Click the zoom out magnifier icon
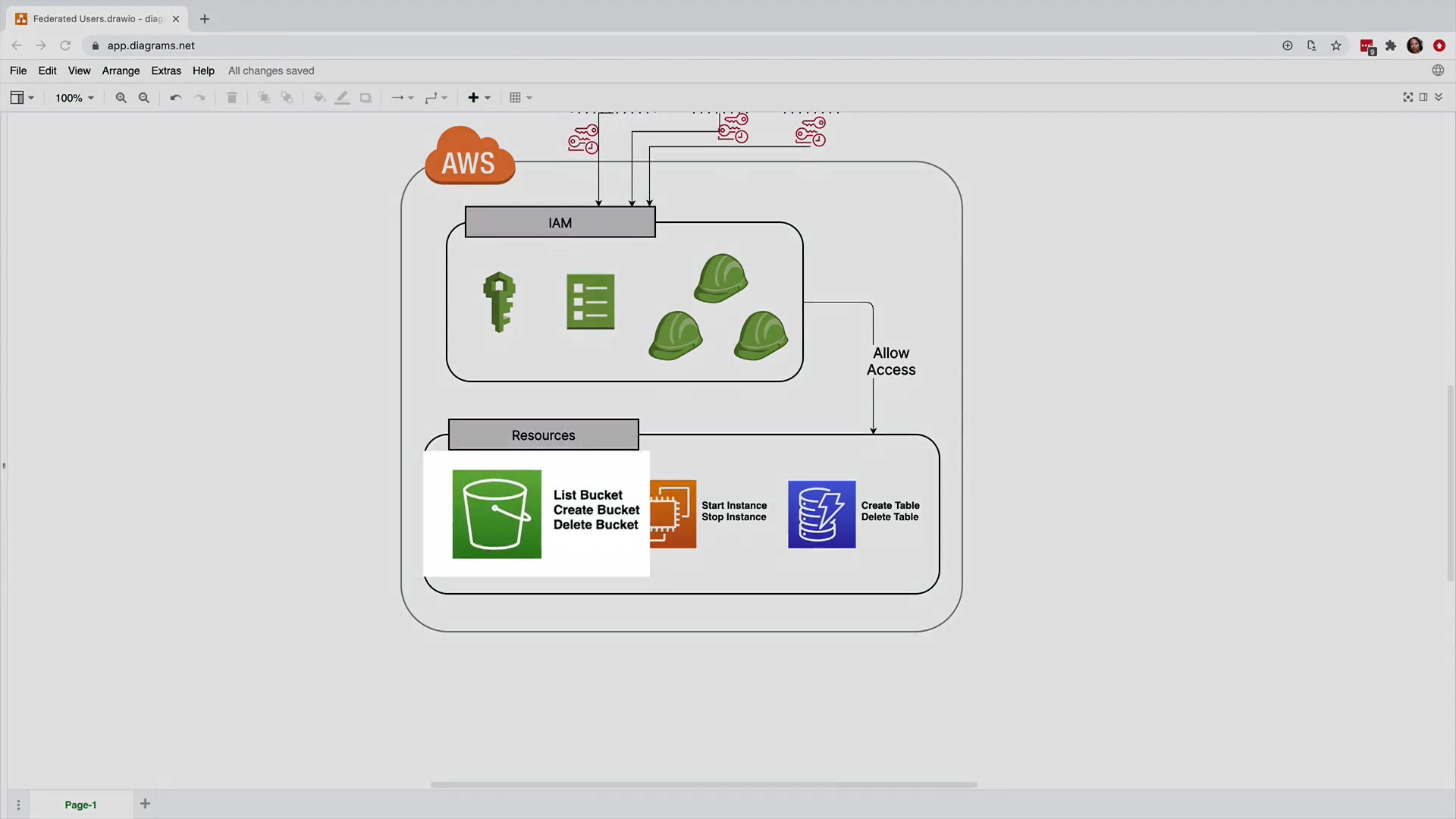Image resolution: width=1456 pixels, height=819 pixels. 144,98
